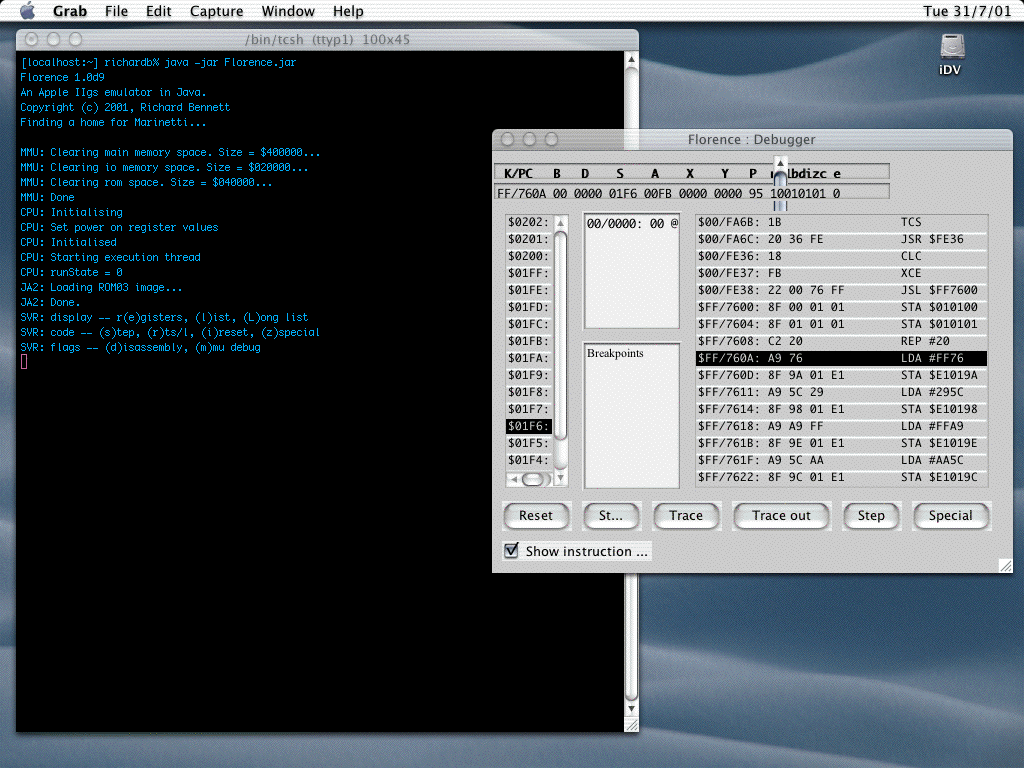Screen dimensions: 1024x768
Task: Click the Trace button
Action: pos(686,515)
